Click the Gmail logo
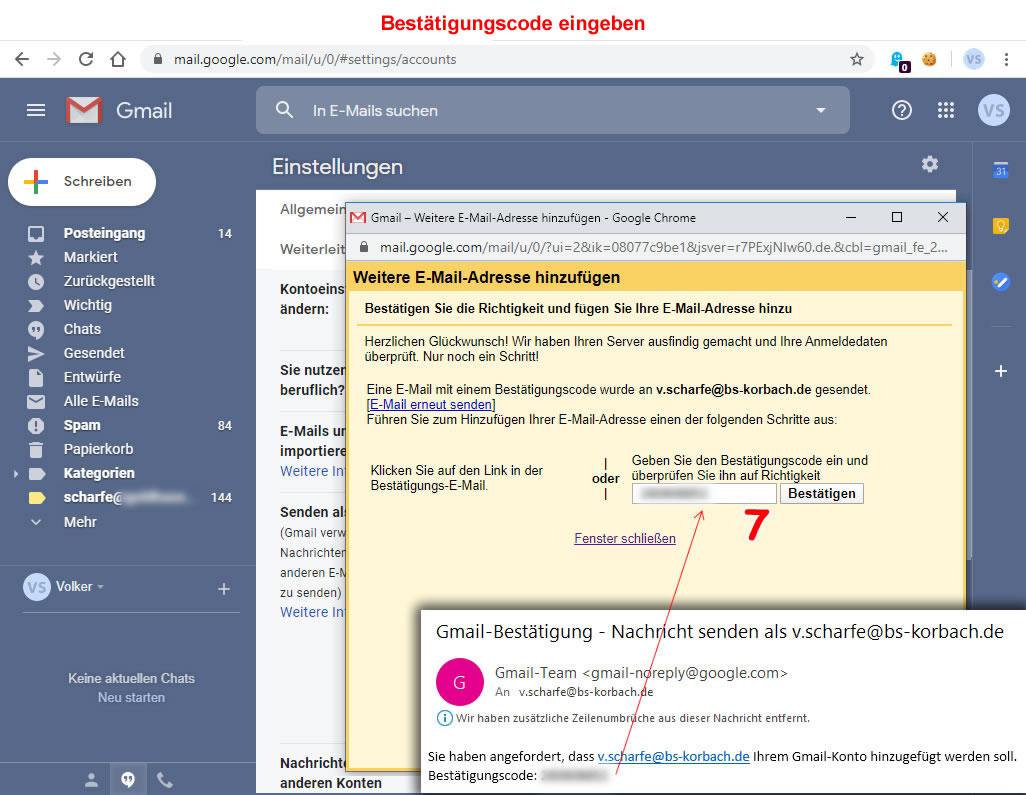 (x=119, y=110)
